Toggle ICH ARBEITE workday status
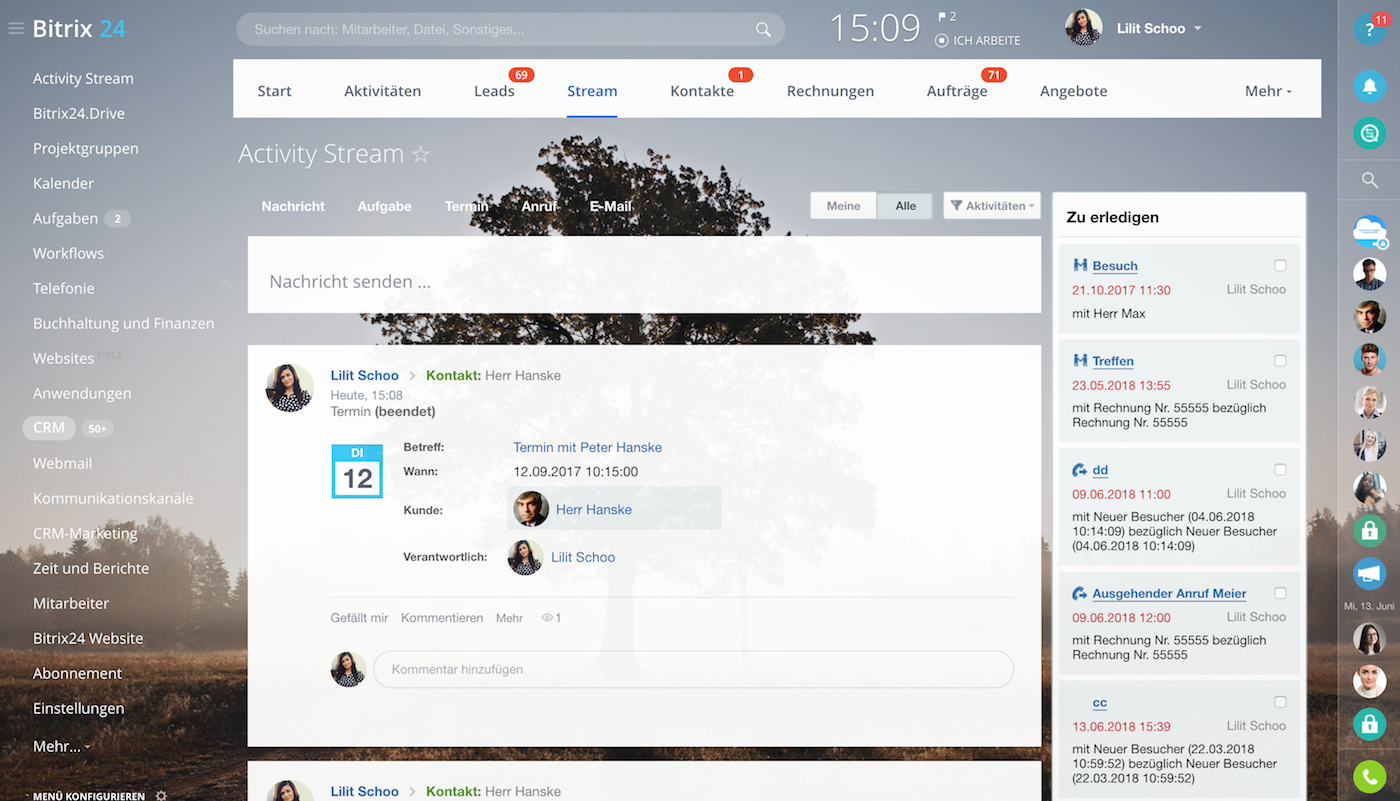Screen dimensions: 1400x801 point(977,41)
